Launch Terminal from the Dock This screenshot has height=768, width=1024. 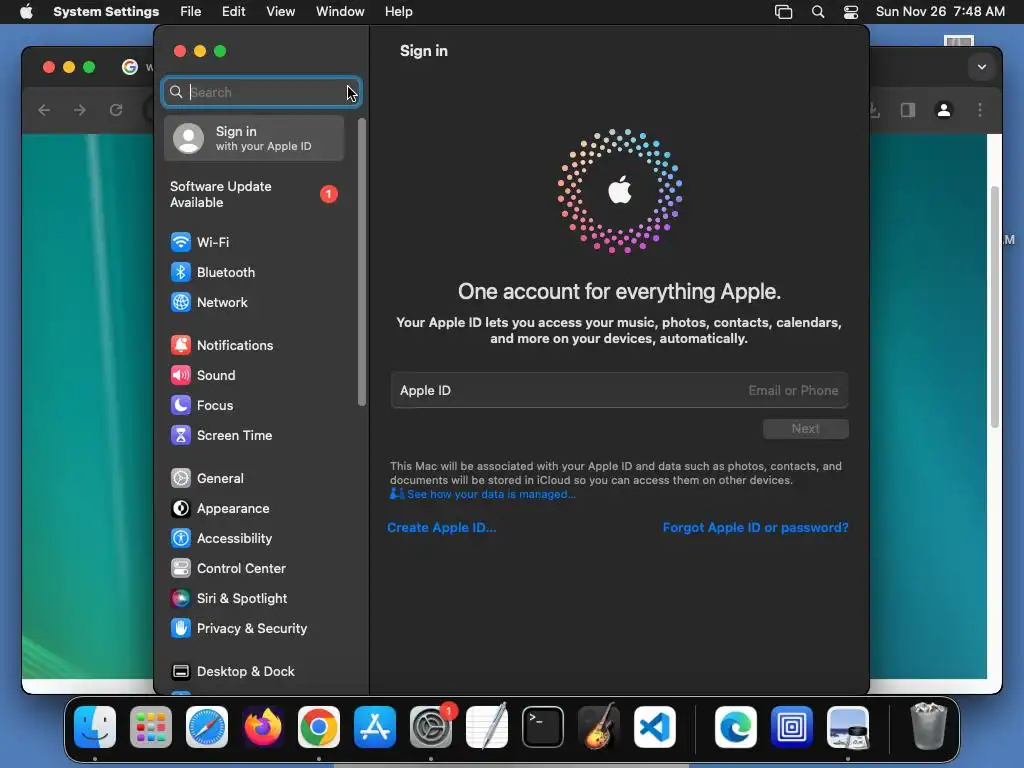point(543,727)
